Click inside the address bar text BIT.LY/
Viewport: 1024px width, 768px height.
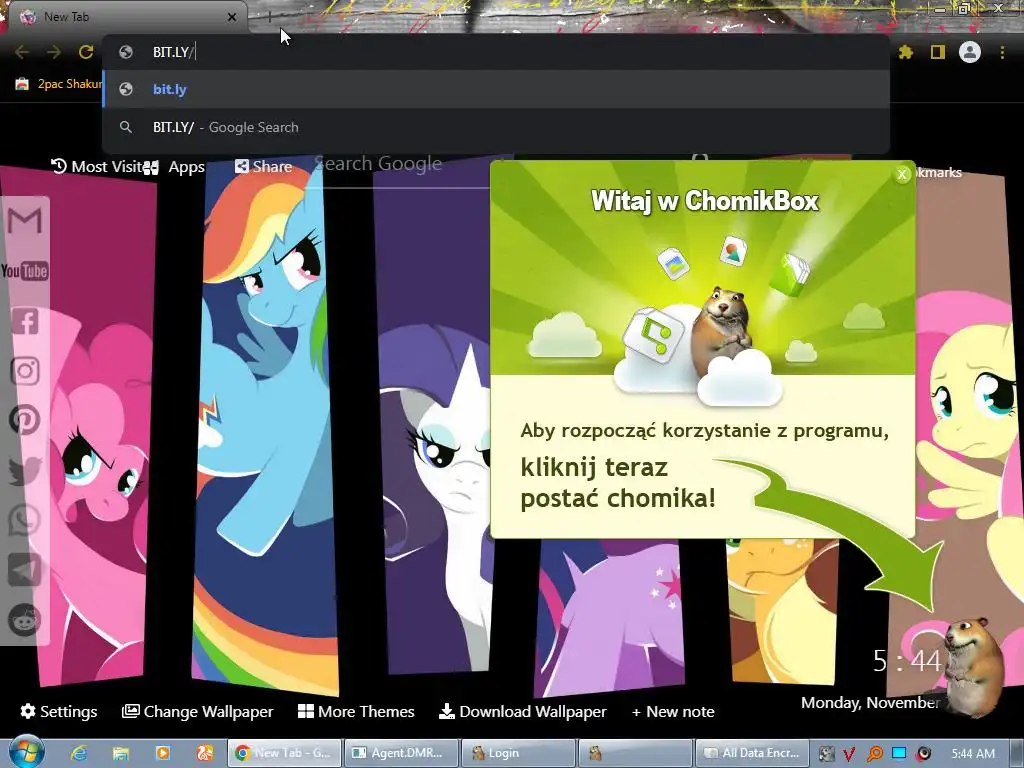172,52
